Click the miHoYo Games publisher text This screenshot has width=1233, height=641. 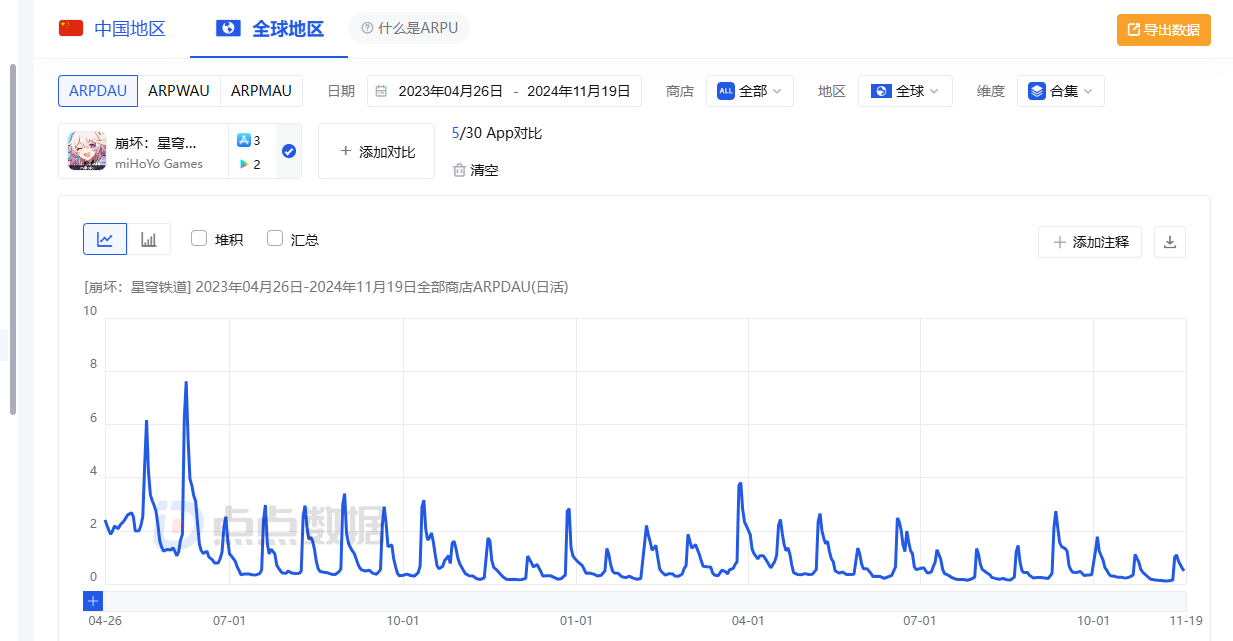(x=159, y=164)
